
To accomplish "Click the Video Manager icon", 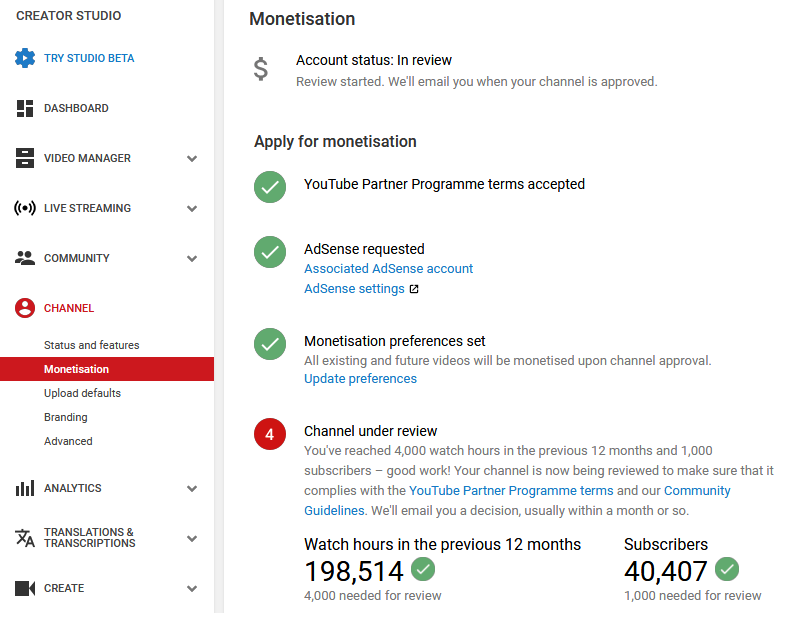I will pyautogui.click(x=25, y=158).
